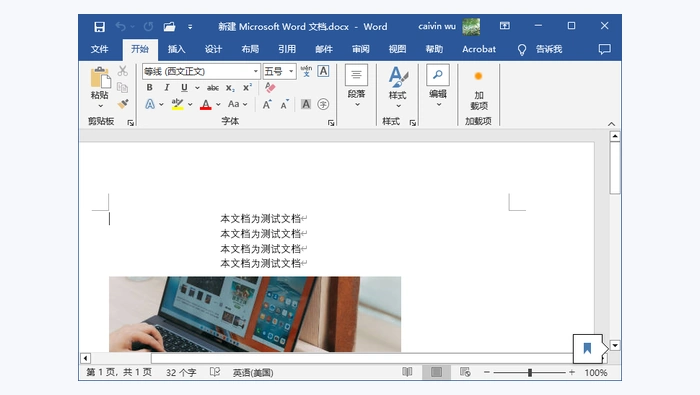This screenshot has height=395, width=700.
Task: Expand the highlight color arrow
Action: tap(190, 104)
